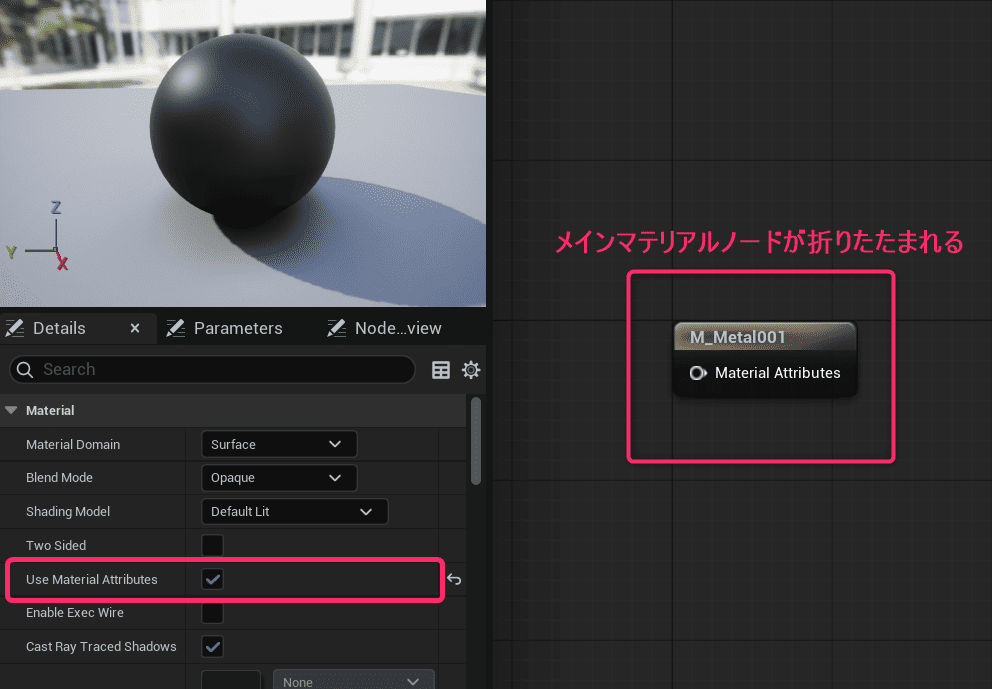Click the Details panel vertical scrollbar
Screen dimensions: 992x689
coord(476,440)
